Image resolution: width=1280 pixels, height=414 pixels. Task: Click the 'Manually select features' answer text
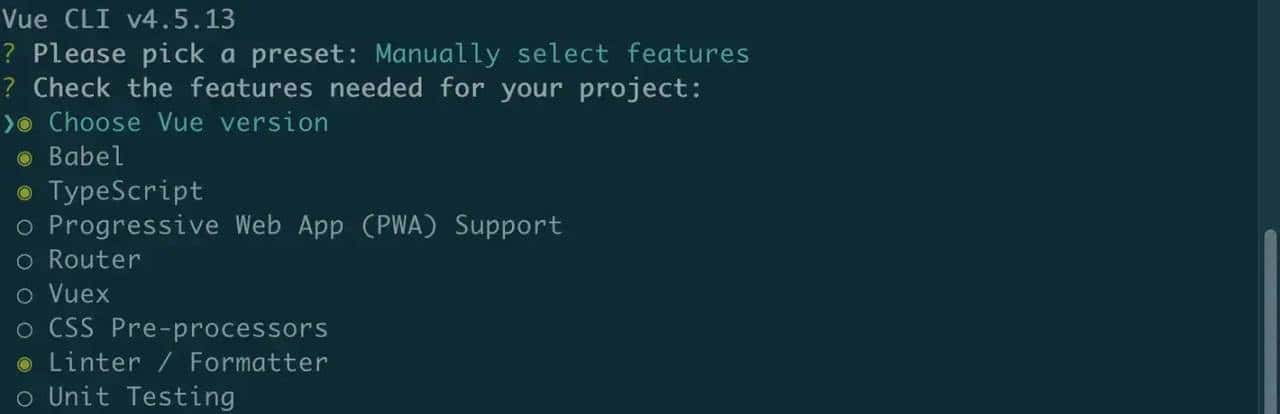click(x=561, y=53)
